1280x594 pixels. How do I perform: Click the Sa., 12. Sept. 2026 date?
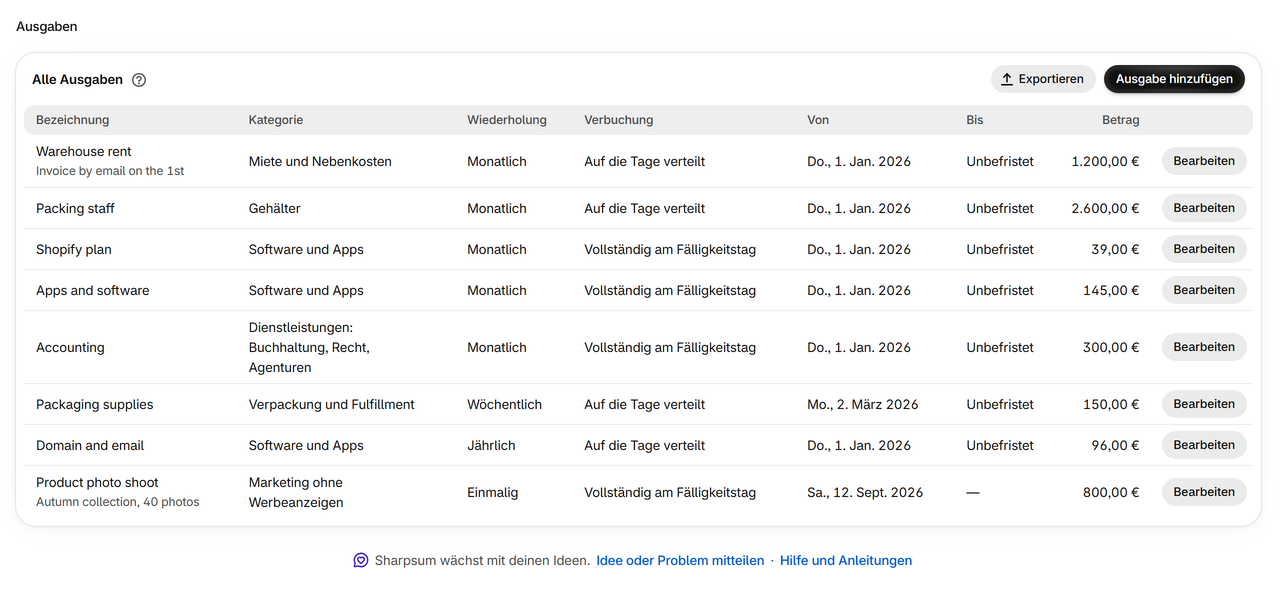pyautogui.click(x=865, y=493)
